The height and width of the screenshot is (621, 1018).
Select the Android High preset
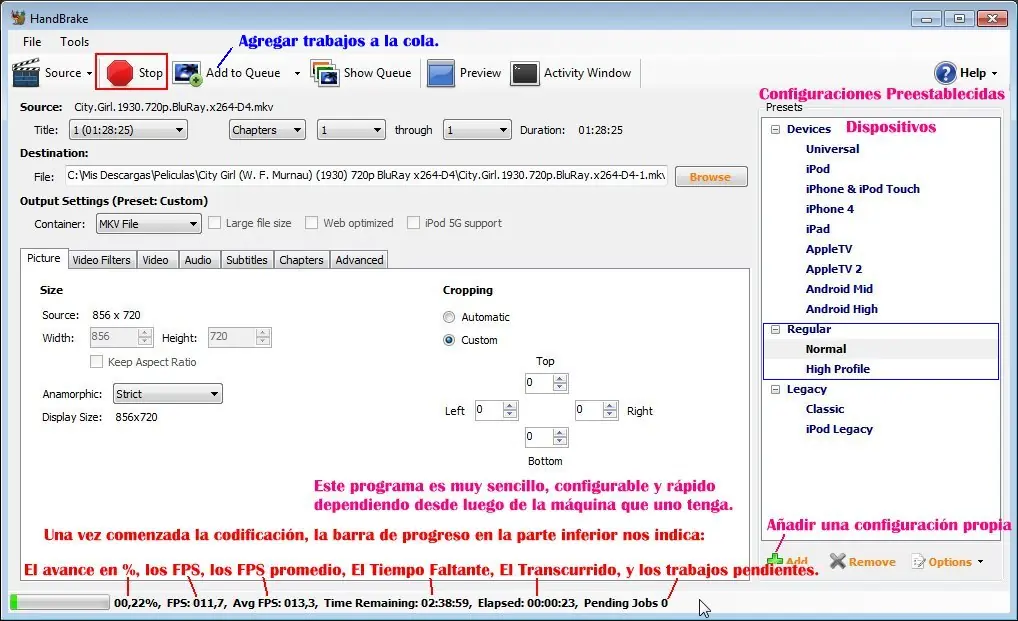pyautogui.click(x=842, y=310)
